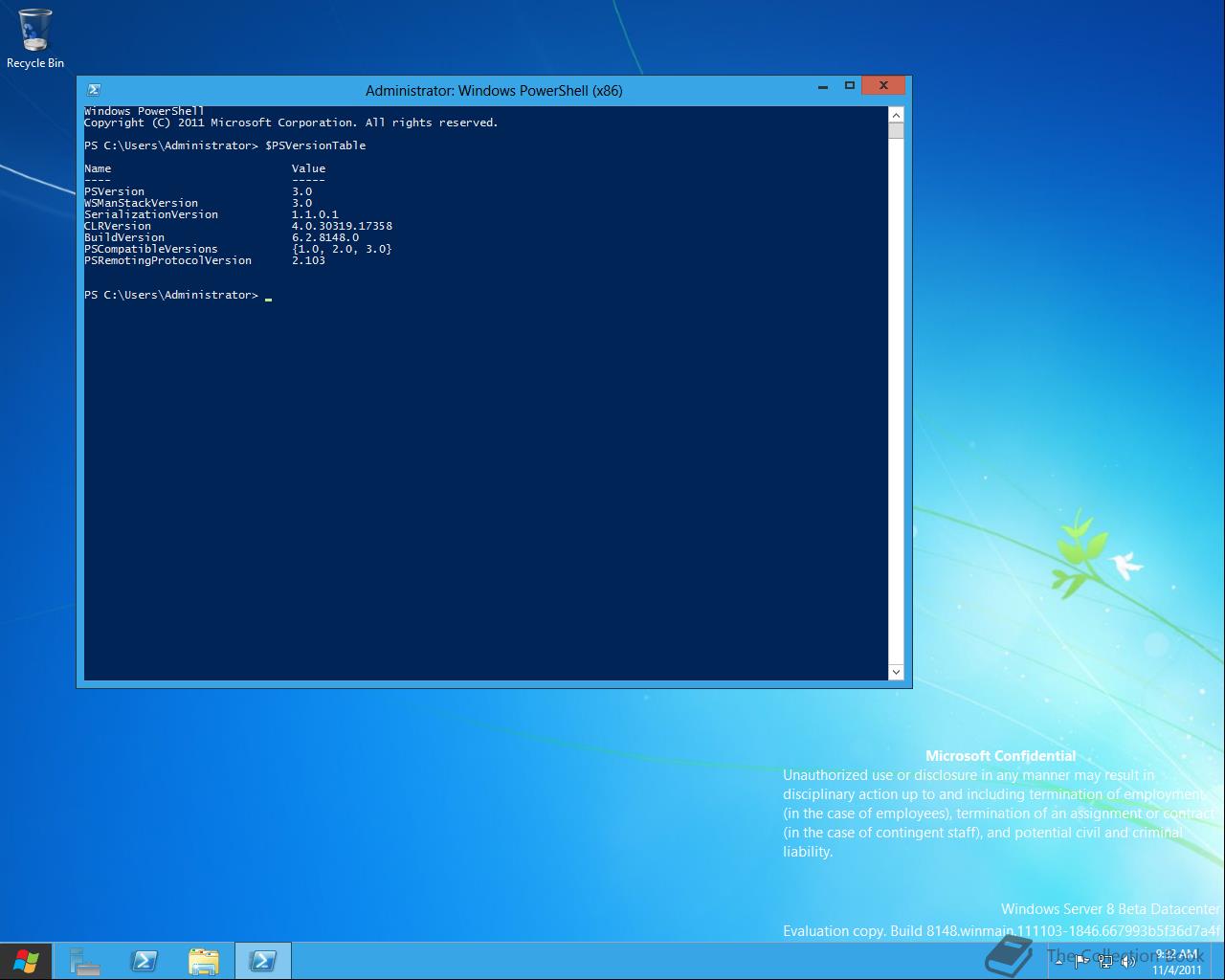Viewport: 1225px width, 980px height.
Task: Open pinned PowerShell icon beside Server Manager
Action: point(145,961)
